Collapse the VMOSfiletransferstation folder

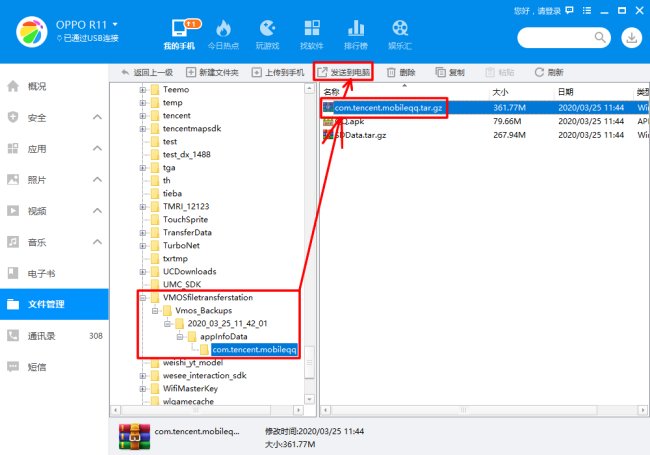[x=143, y=297]
